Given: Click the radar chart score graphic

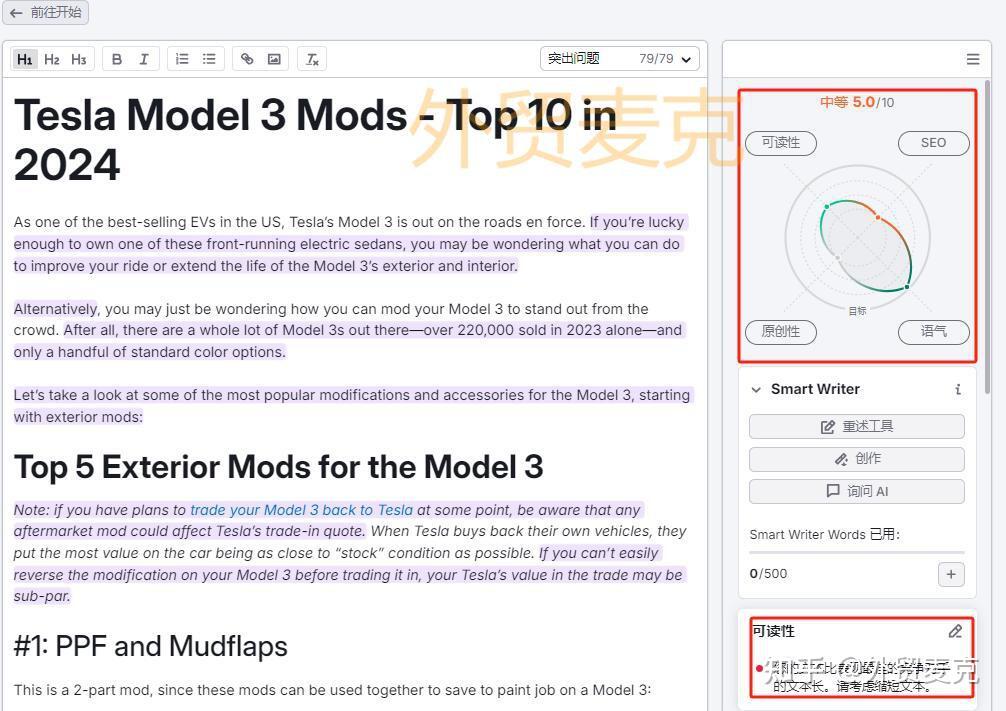Looking at the screenshot, I should (858, 238).
